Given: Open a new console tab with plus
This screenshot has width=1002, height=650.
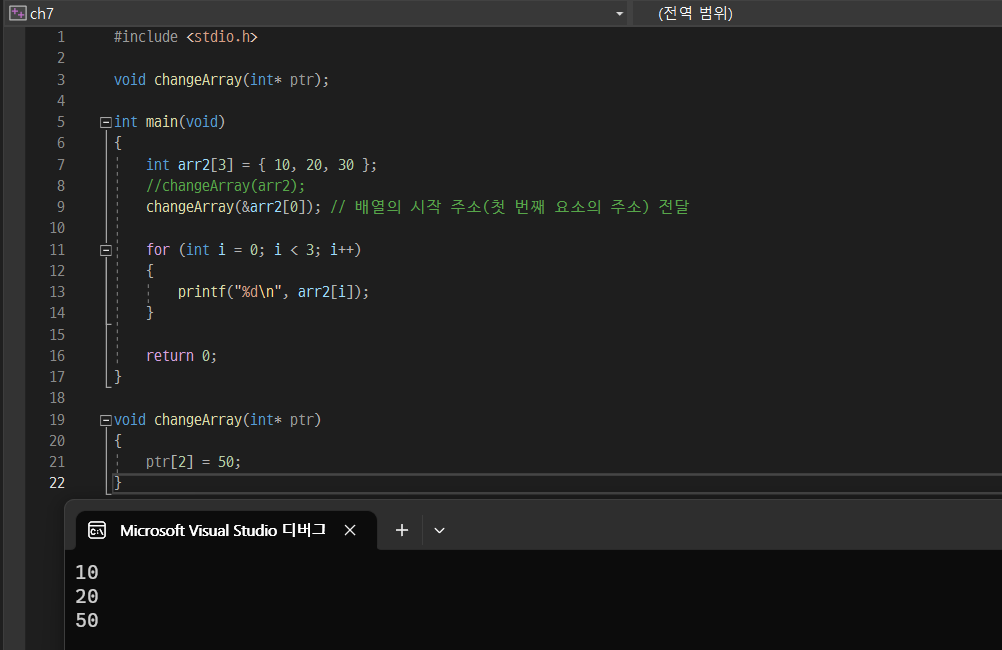Looking at the screenshot, I should pyautogui.click(x=401, y=530).
